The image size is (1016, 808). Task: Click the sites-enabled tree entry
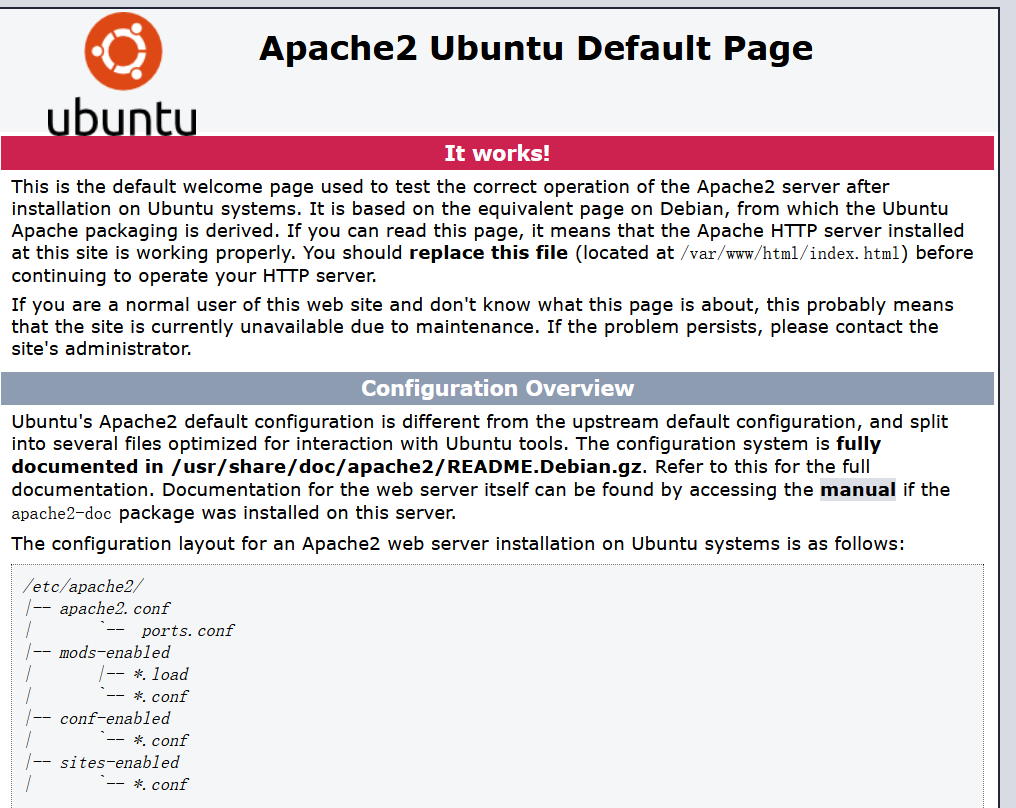point(119,763)
